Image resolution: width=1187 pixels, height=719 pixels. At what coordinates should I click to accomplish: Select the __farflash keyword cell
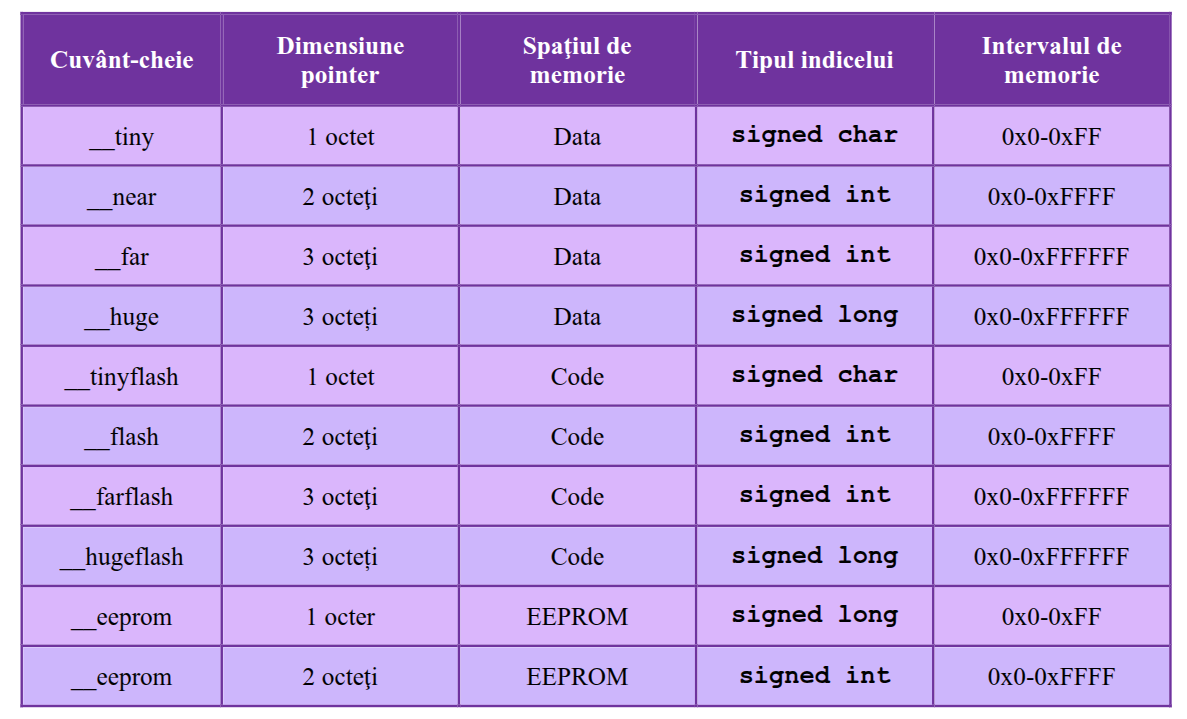[x=122, y=497]
